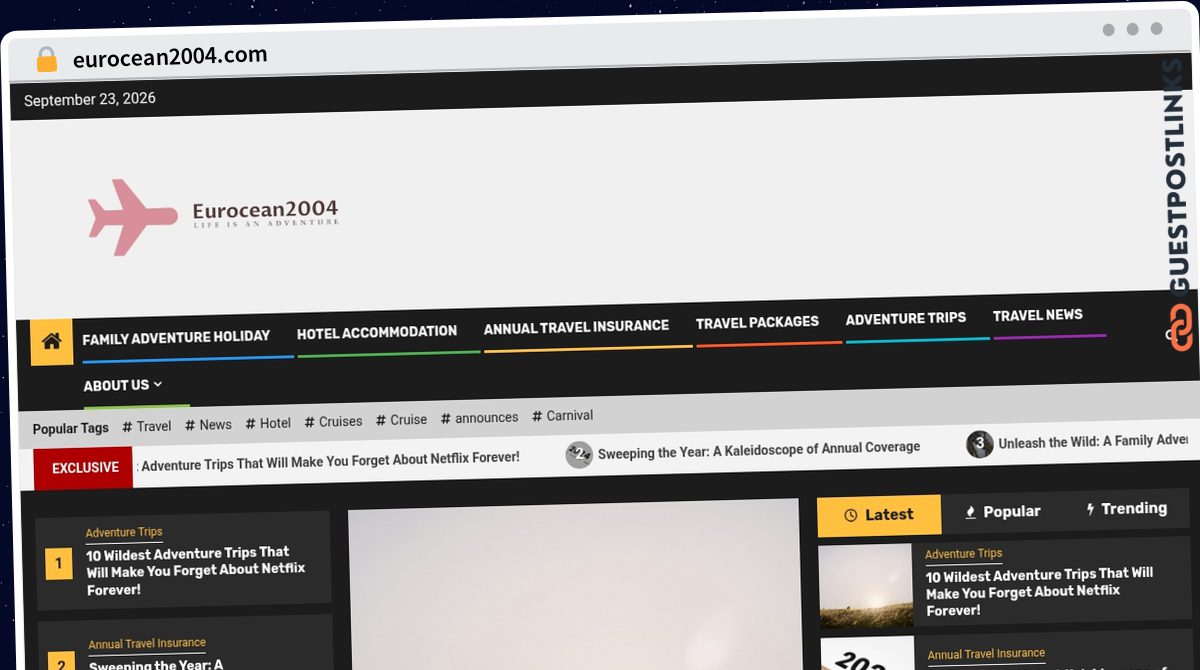Open Annual Travel Insurance category in numbered list

click(x=147, y=644)
